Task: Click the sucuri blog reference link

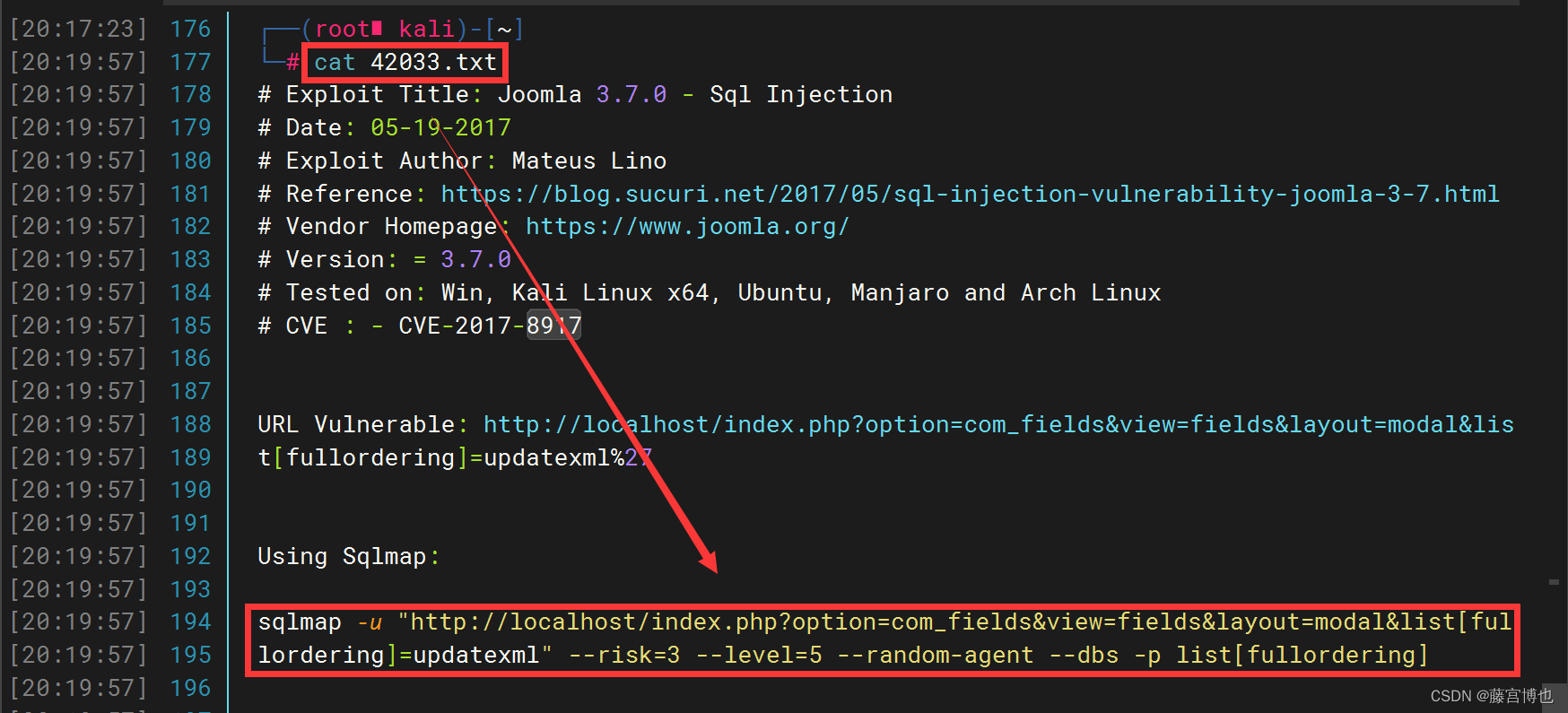Action: pyautogui.click(x=970, y=194)
